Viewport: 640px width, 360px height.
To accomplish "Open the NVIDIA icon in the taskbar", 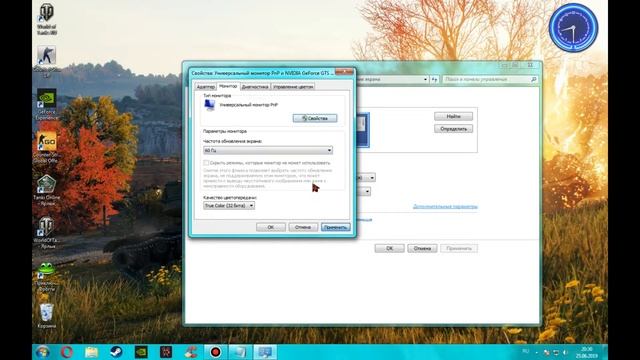I will coord(141,352).
